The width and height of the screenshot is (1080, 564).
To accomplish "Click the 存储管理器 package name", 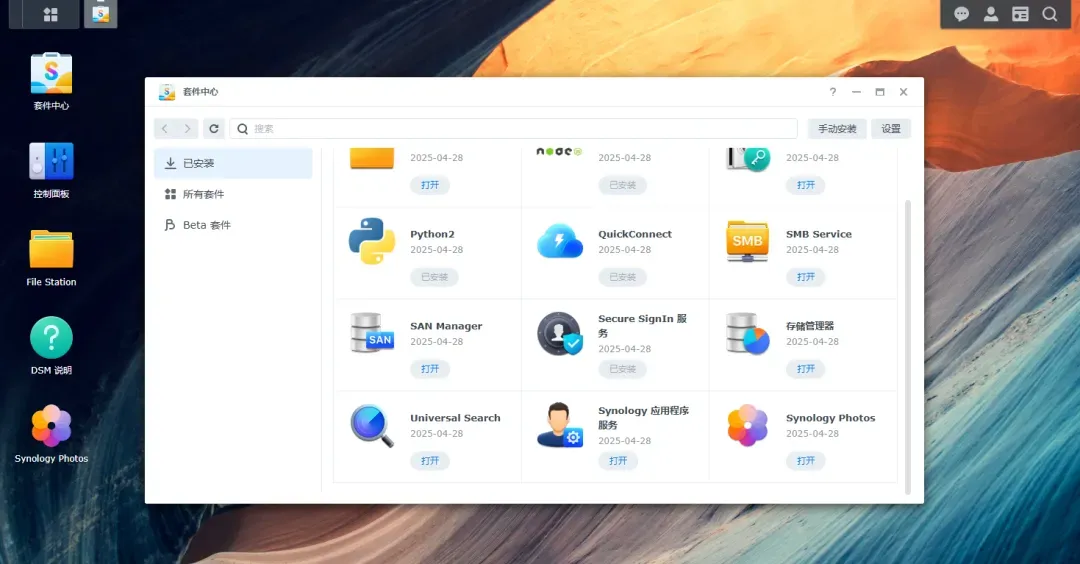I will (810, 326).
